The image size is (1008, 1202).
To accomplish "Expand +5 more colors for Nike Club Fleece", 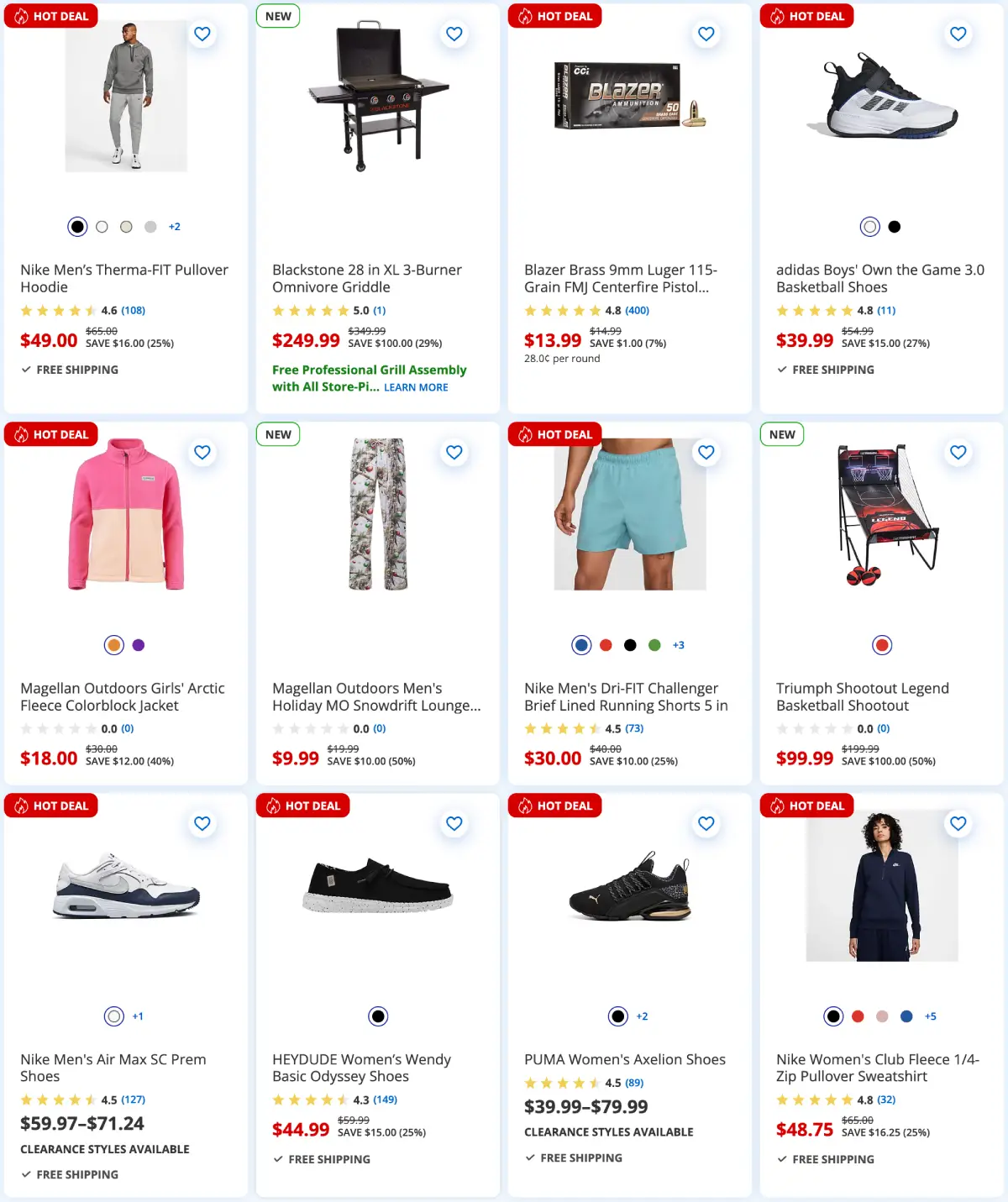I will [x=931, y=1016].
